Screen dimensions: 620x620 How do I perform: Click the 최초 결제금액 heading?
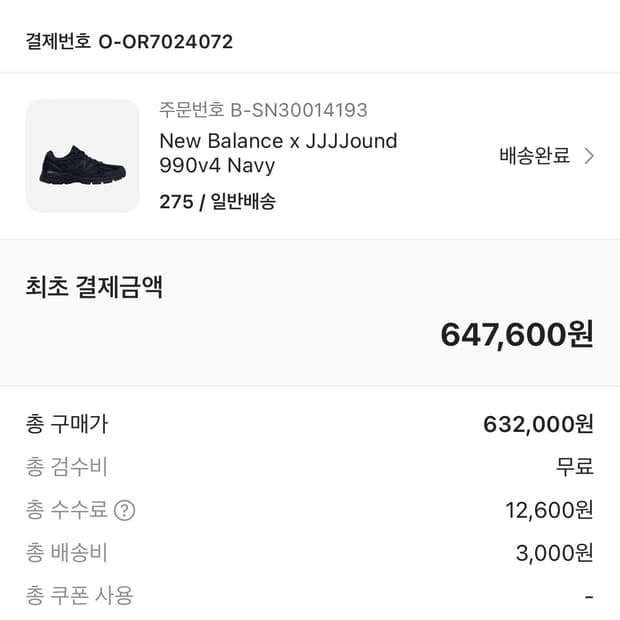coord(94,287)
